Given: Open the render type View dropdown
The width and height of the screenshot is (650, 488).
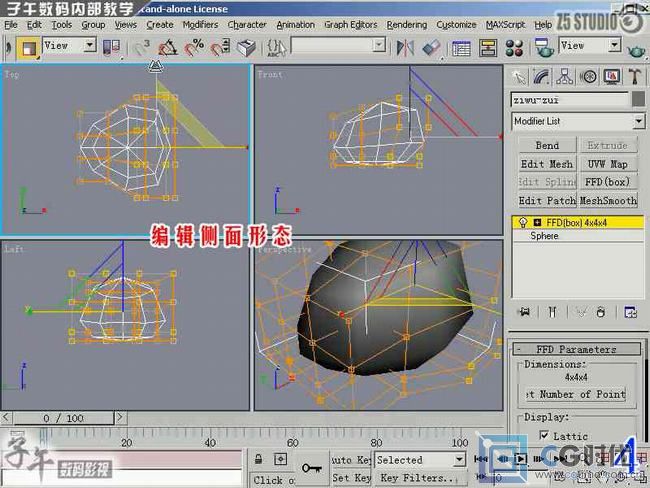Looking at the screenshot, I should click(615, 45).
